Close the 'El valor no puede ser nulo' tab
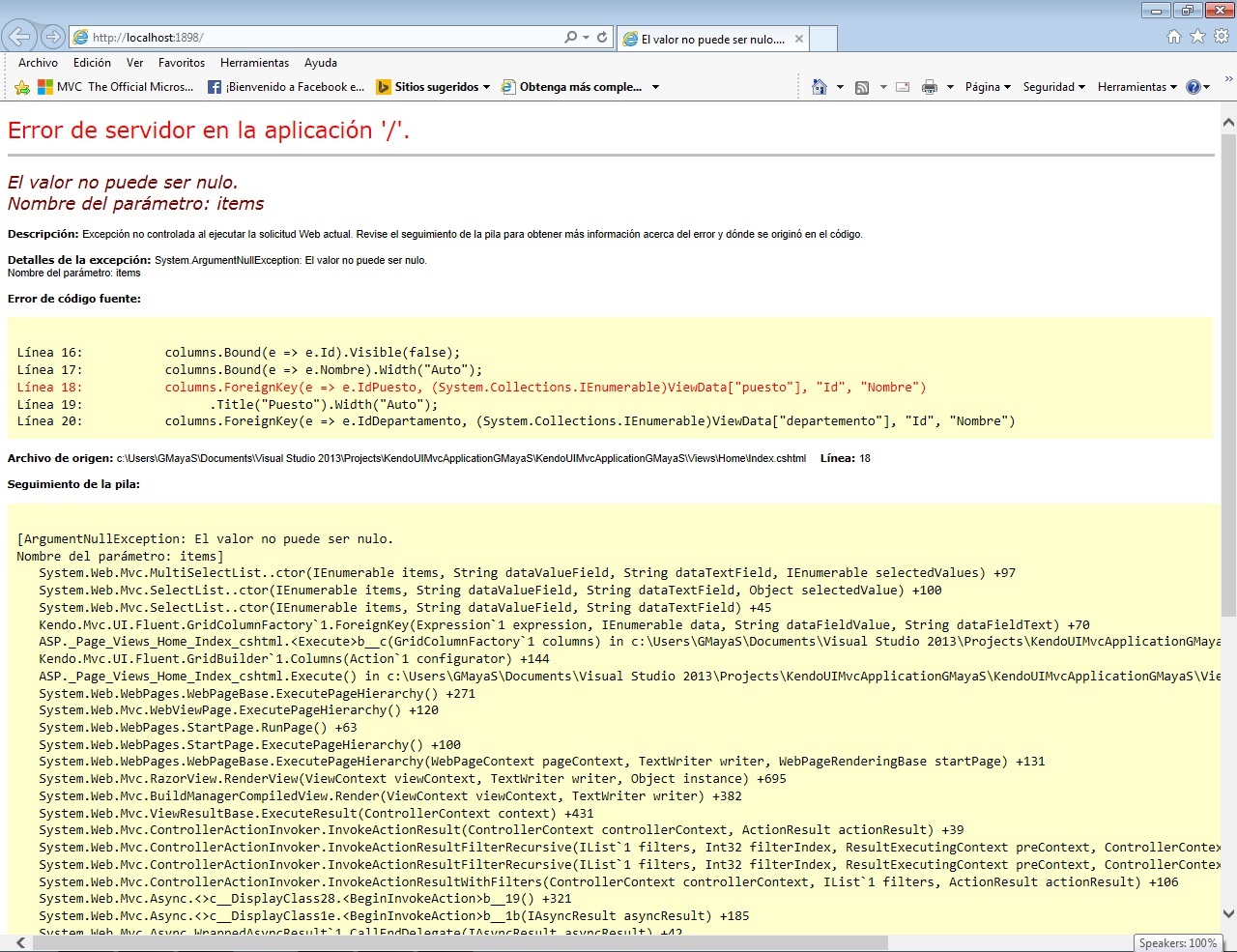This screenshot has width=1237, height=952. (799, 40)
